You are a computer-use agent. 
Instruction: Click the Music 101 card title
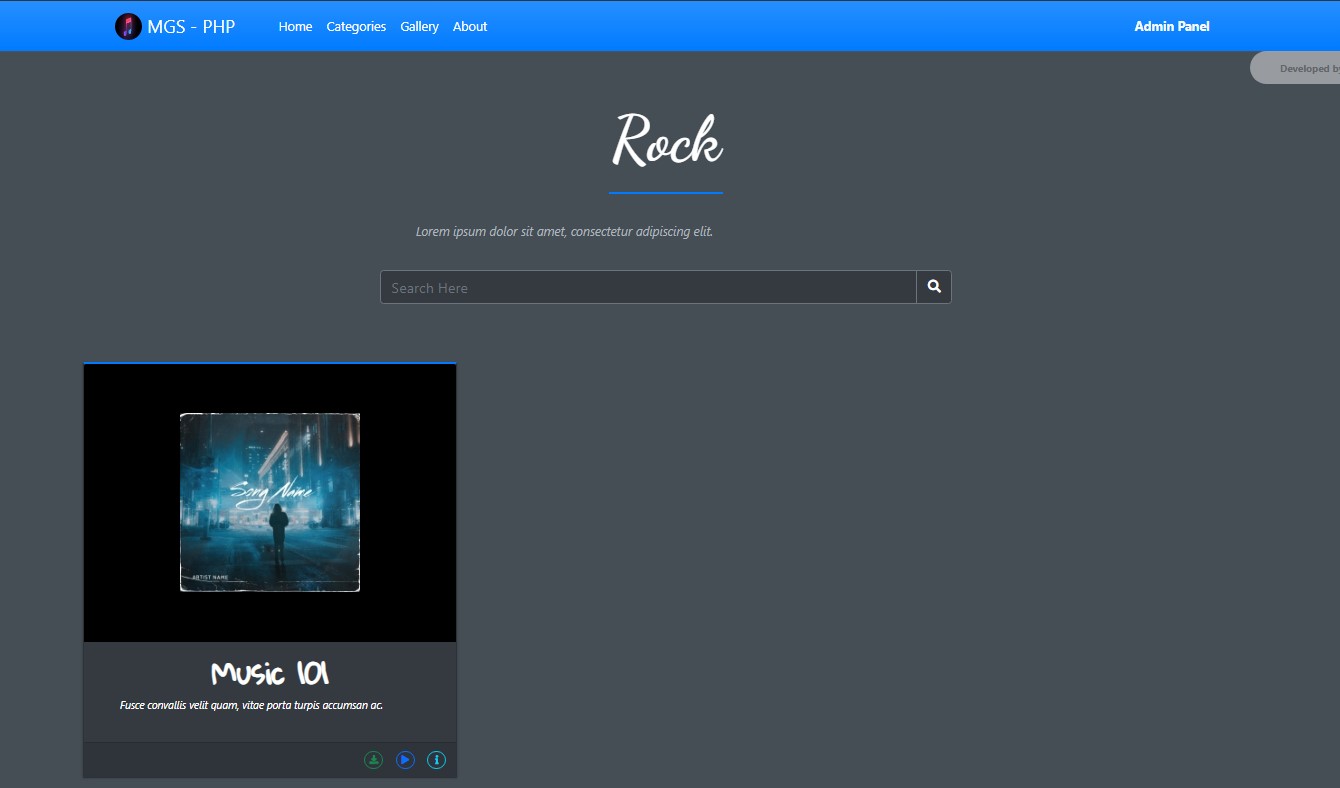[x=268, y=673]
